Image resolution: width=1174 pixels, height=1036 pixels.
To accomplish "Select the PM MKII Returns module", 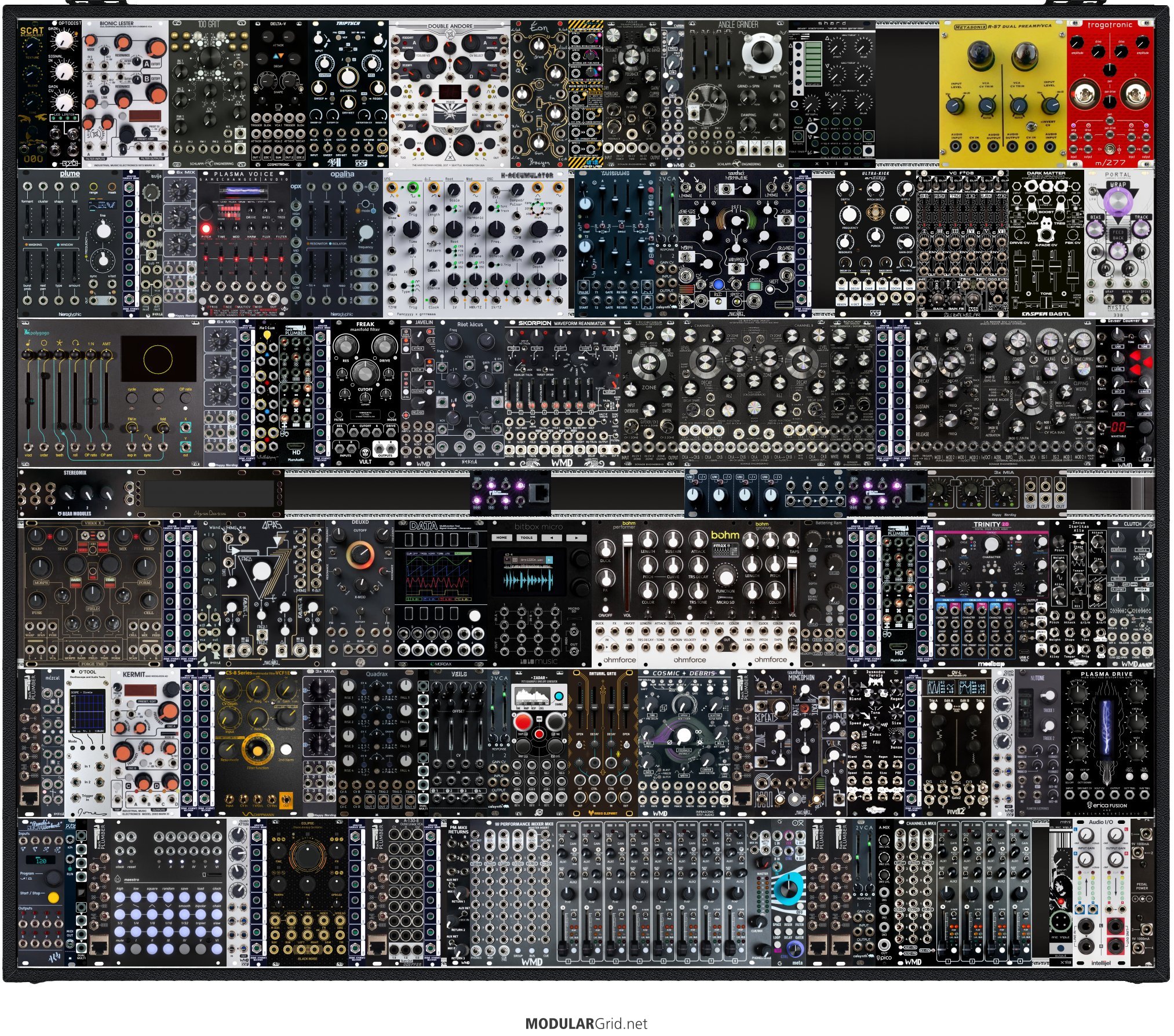I will [458, 892].
